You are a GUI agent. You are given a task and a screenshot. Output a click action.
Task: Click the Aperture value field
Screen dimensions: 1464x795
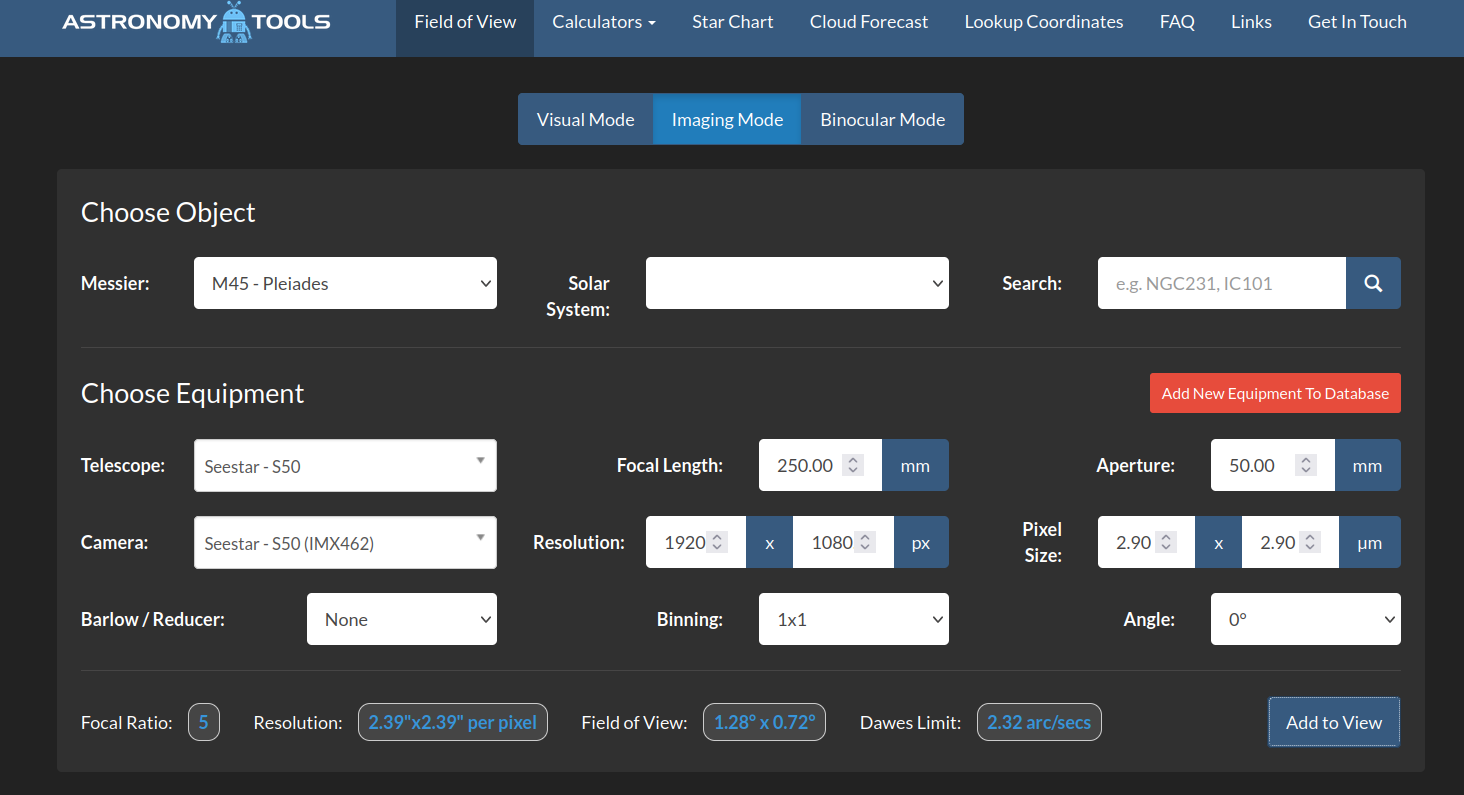(x=1272, y=465)
